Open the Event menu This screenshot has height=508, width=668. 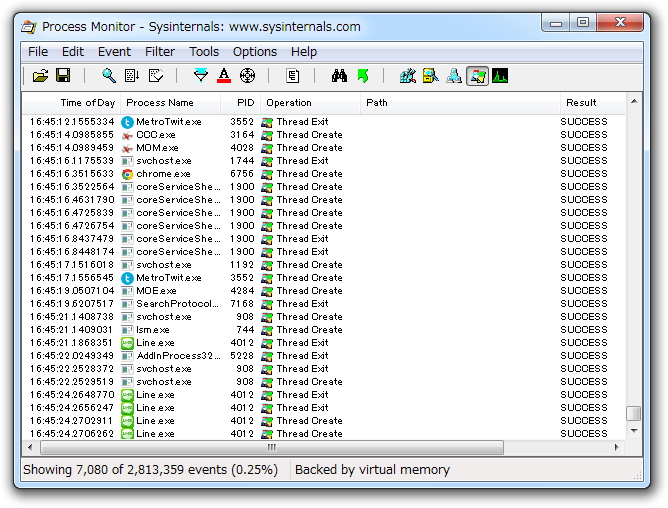114,52
